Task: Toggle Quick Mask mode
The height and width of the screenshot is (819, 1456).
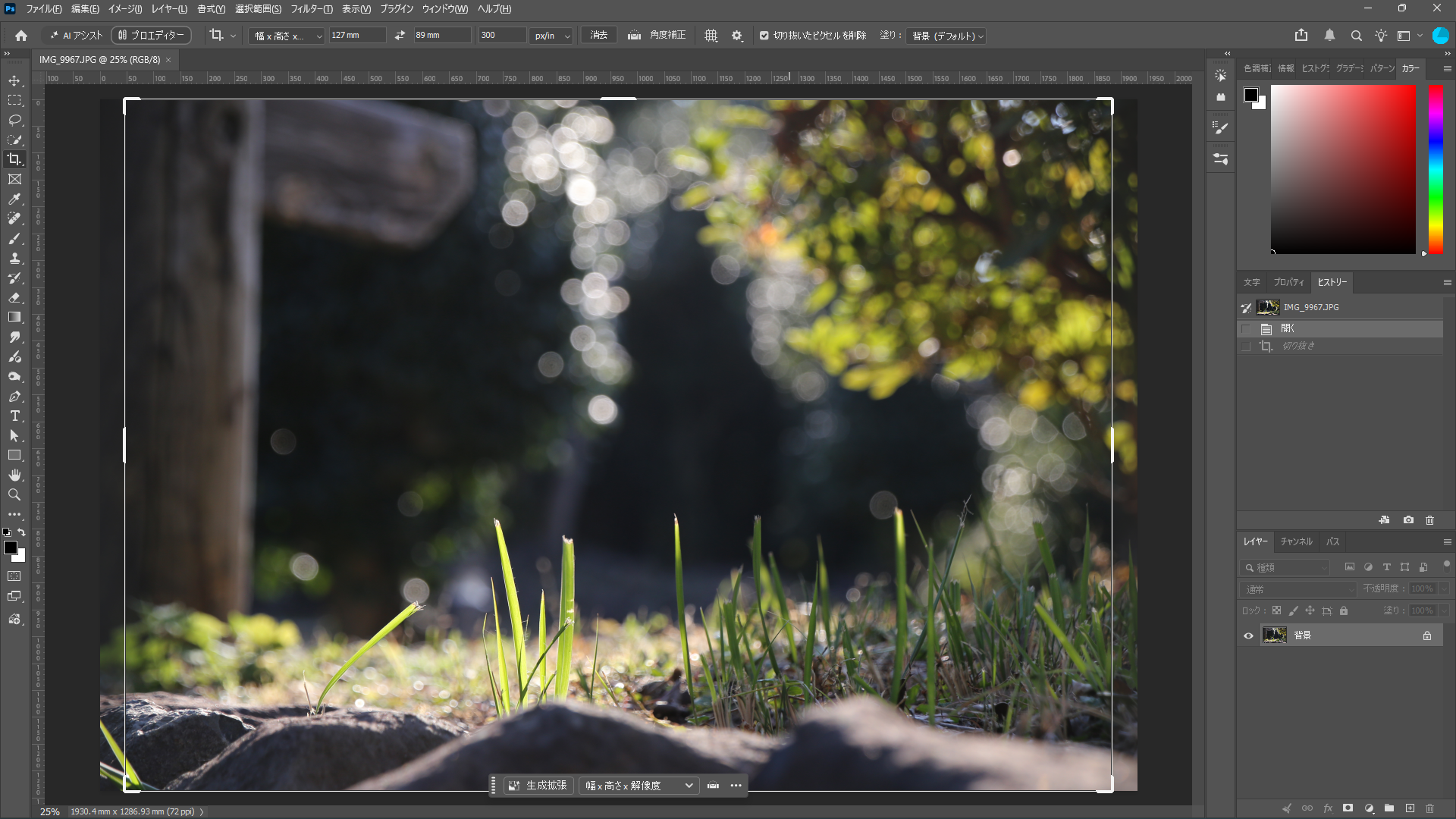Action: coord(14,576)
